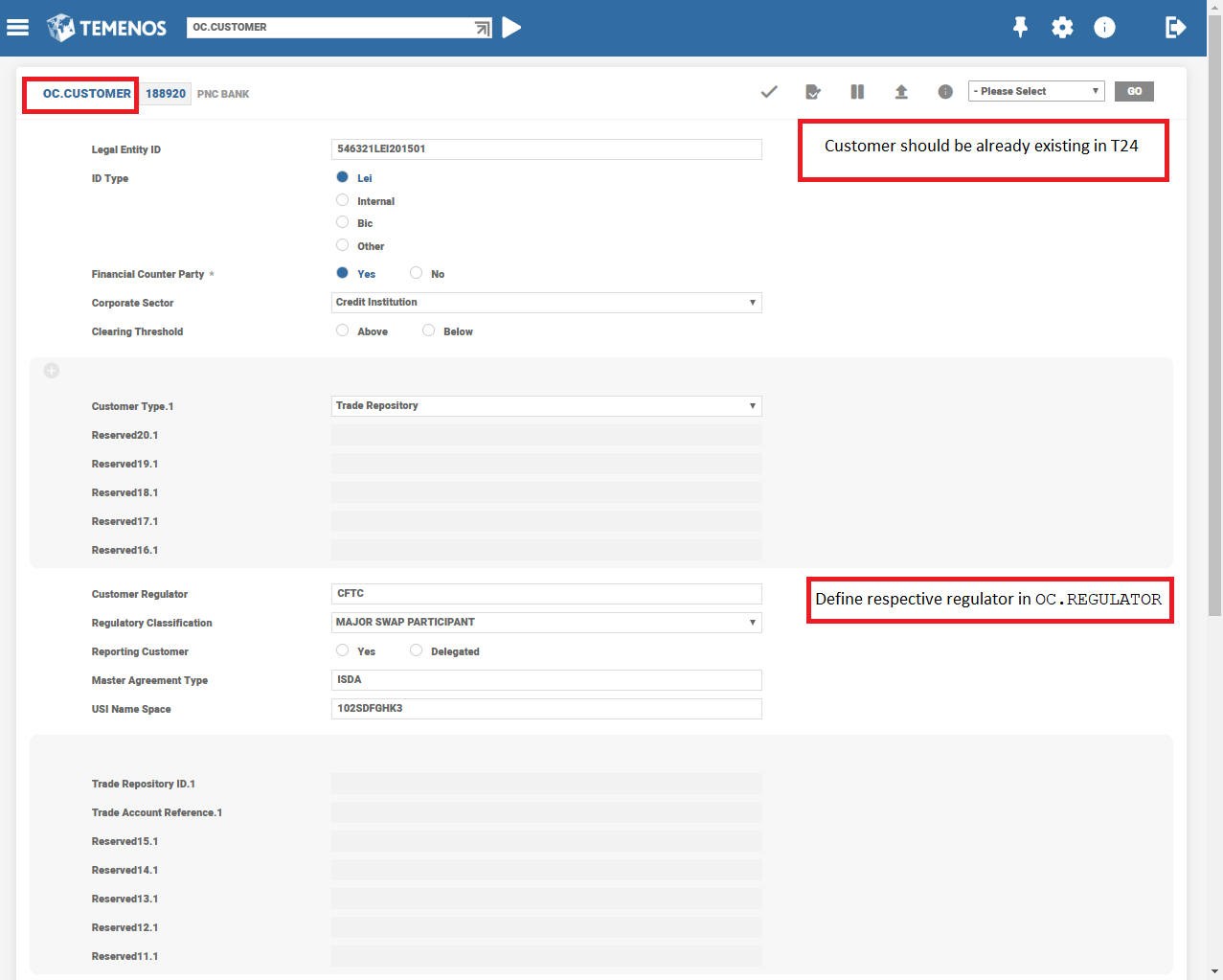
Task: Click the Reserved15.1 field
Action: pyautogui.click(x=546, y=841)
